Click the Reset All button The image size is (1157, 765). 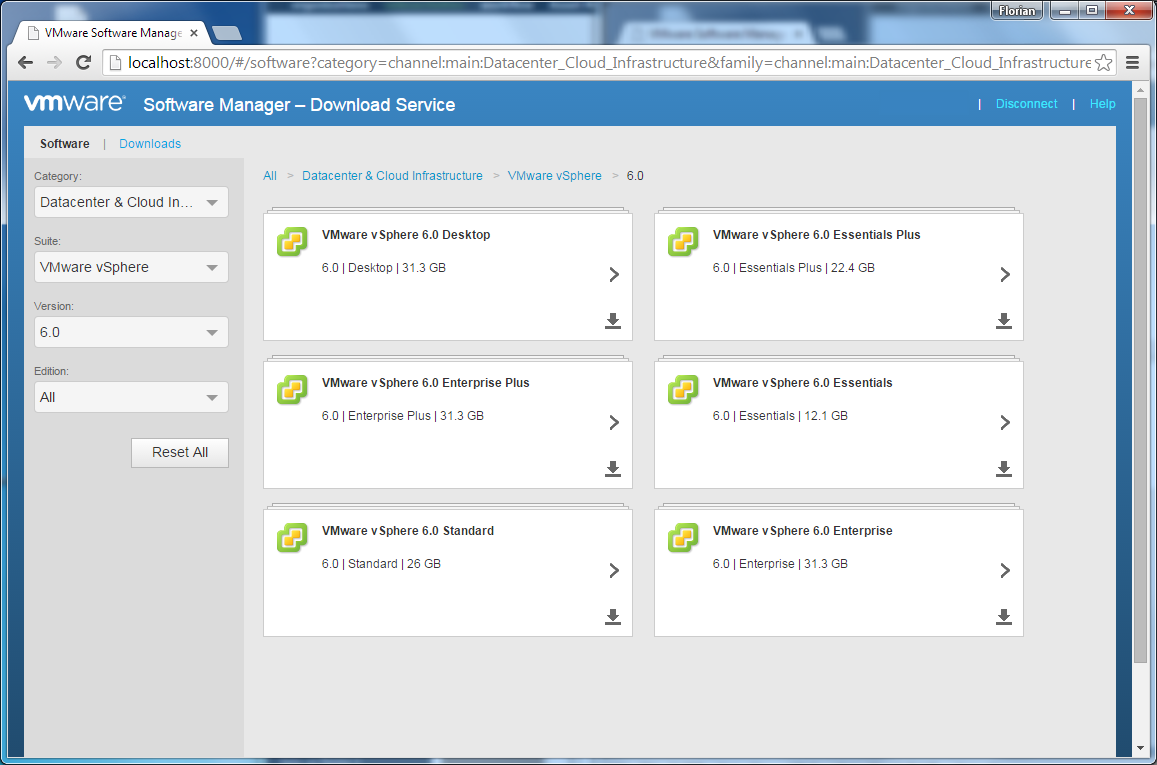[x=180, y=452]
